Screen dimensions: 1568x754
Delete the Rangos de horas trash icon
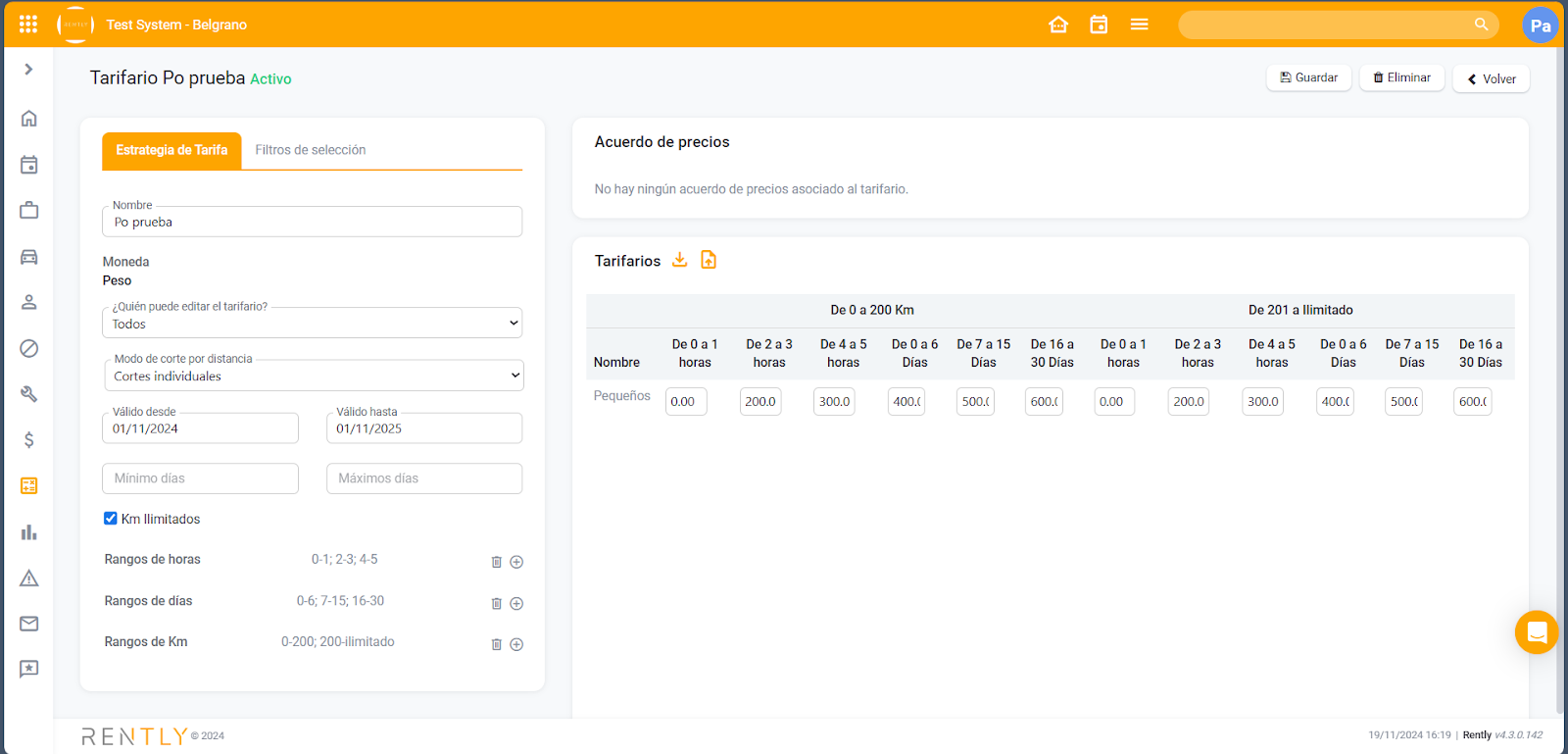(x=497, y=562)
